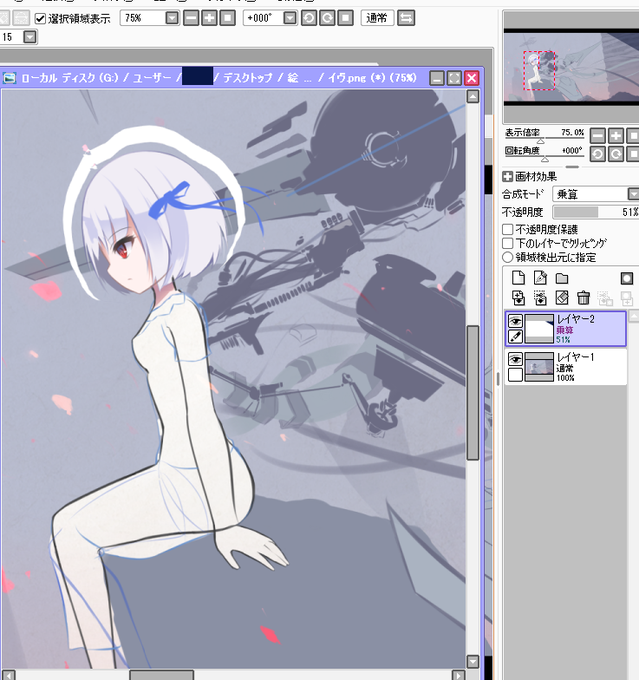Click the merge down layer icon
This screenshot has width=639, height=680.
click(x=540, y=298)
